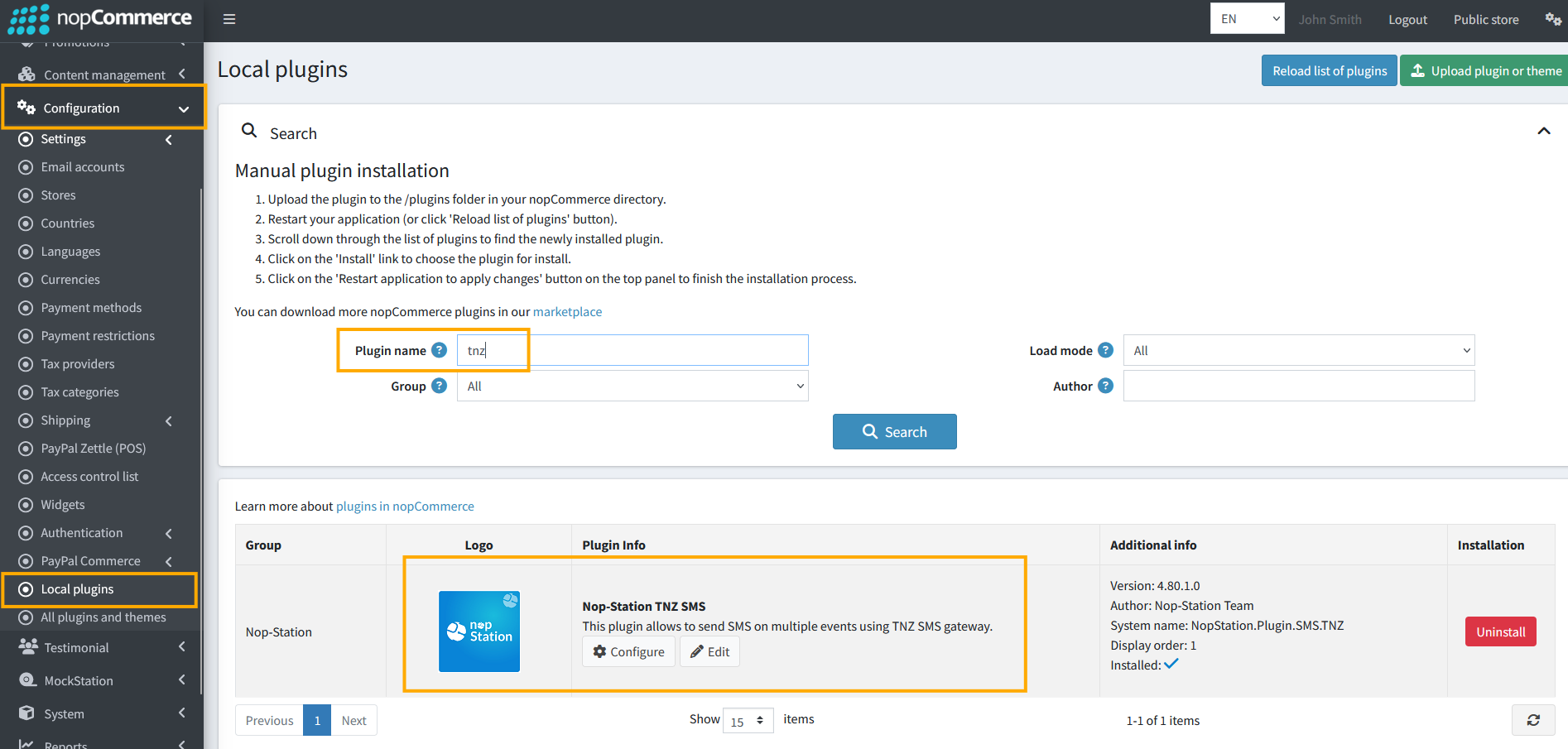The image size is (1568, 749).
Task: Open Currencies in sidebar
Action: [70, 280]
